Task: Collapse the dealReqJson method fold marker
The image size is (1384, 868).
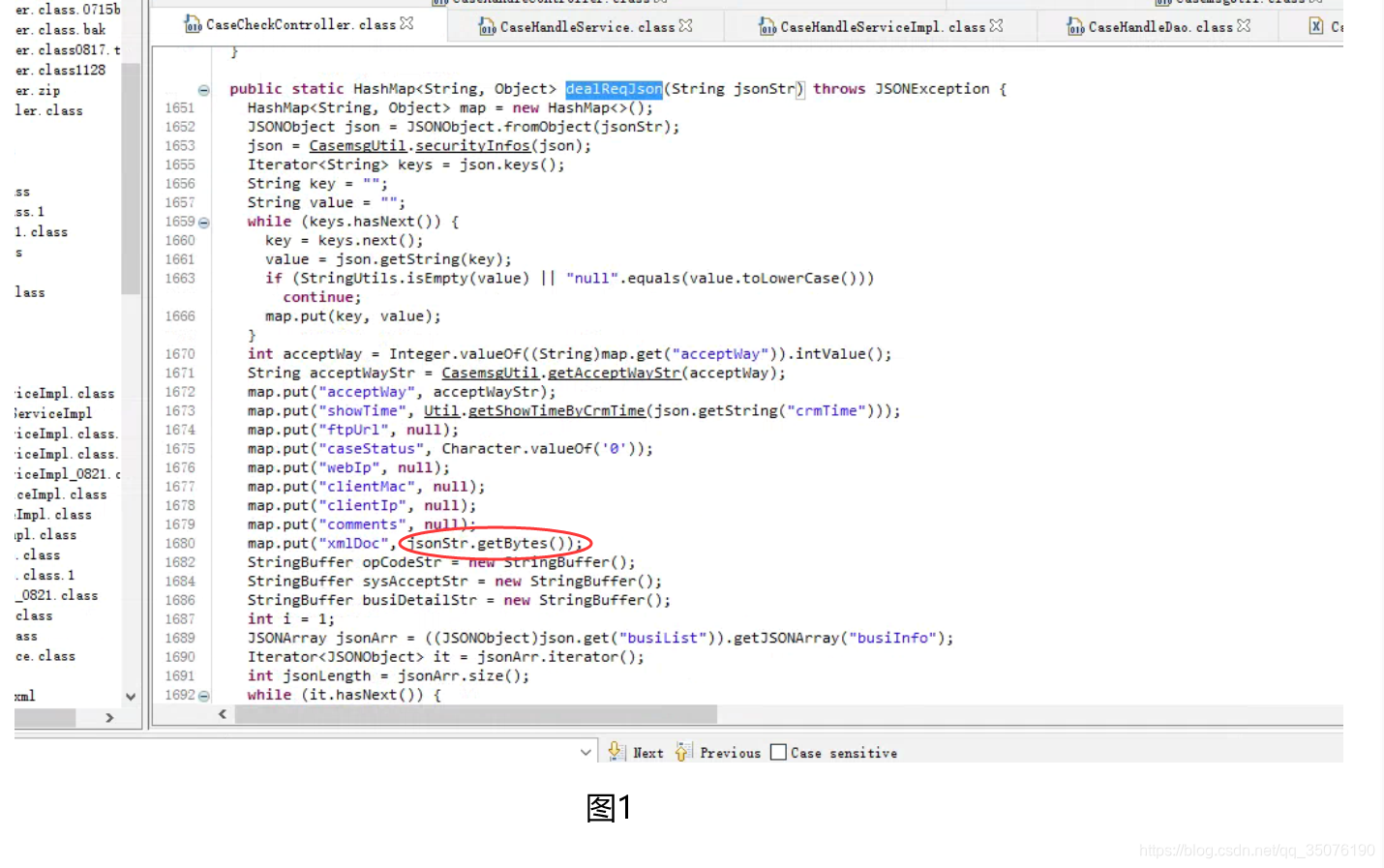Action: coord(203,89)
